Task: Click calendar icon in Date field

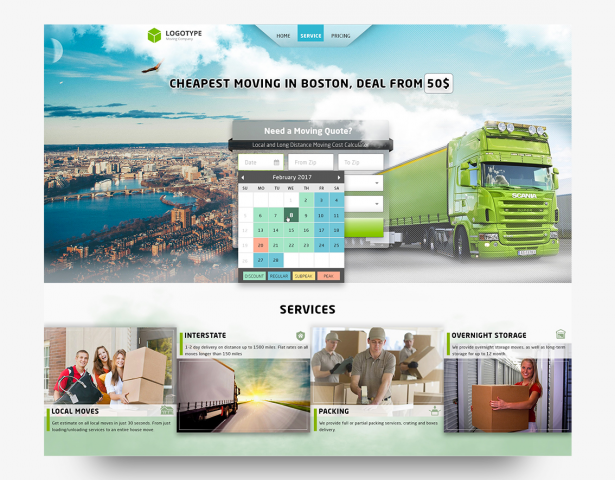Action: pos(276,162)
